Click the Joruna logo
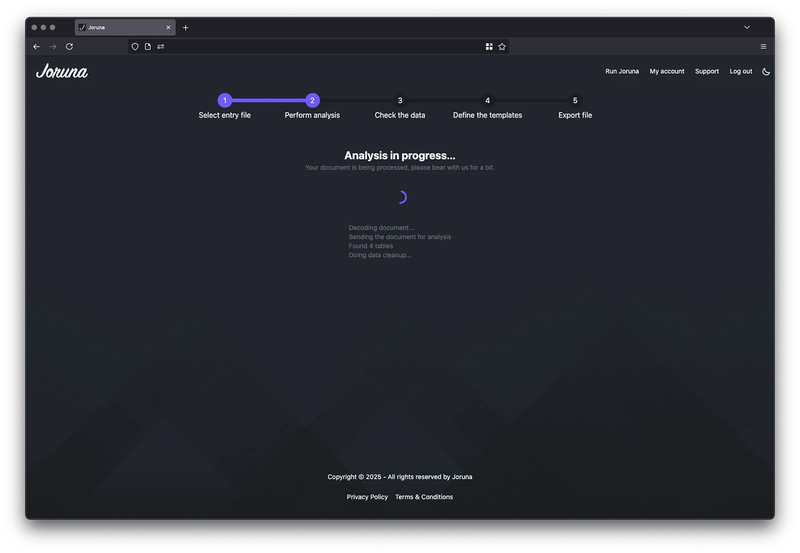Image resolution: width=800 pixels, height=553 pixels. pos(61,71)
